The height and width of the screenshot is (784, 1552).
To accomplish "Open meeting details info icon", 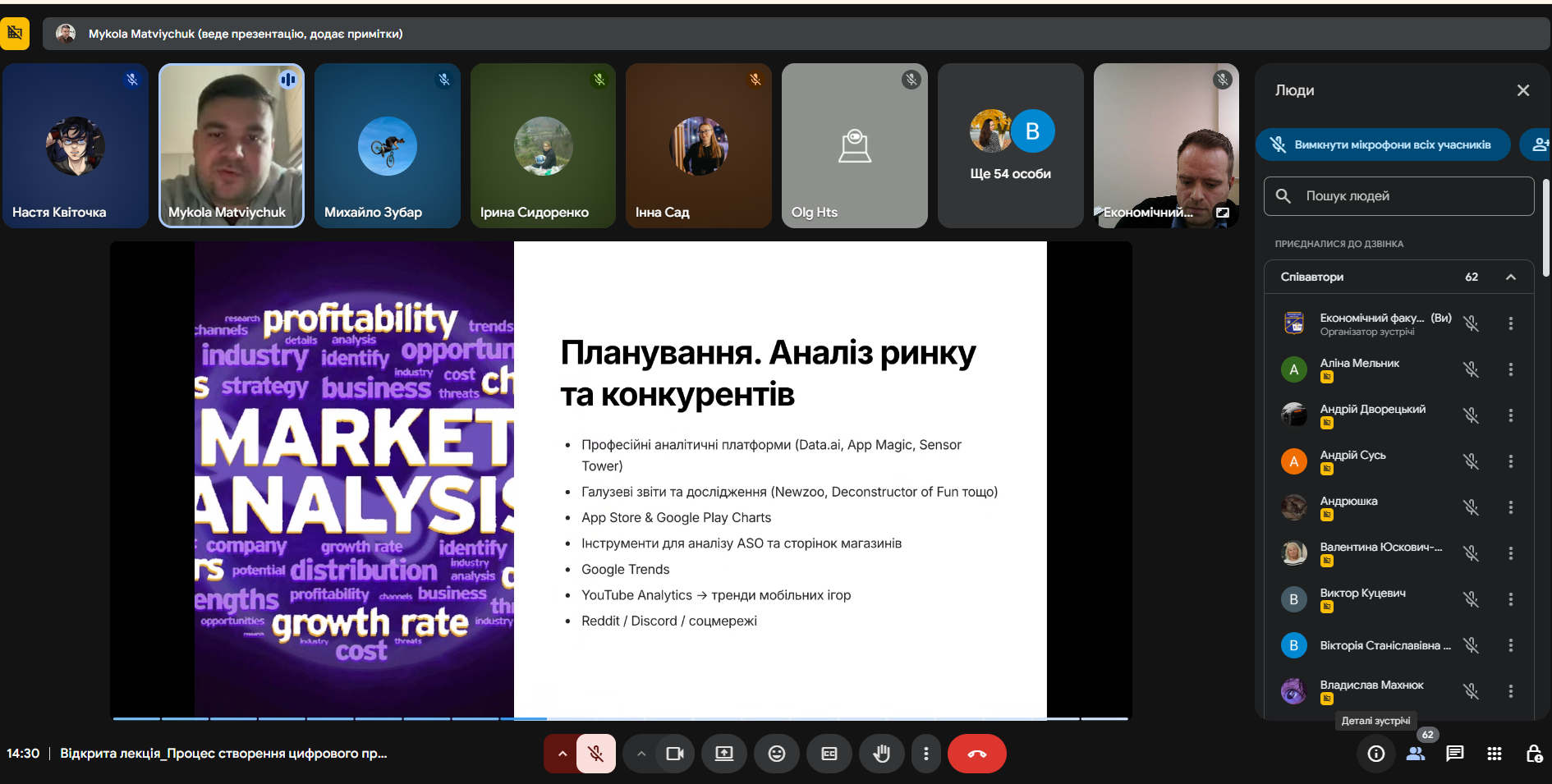I will 1375,754.
